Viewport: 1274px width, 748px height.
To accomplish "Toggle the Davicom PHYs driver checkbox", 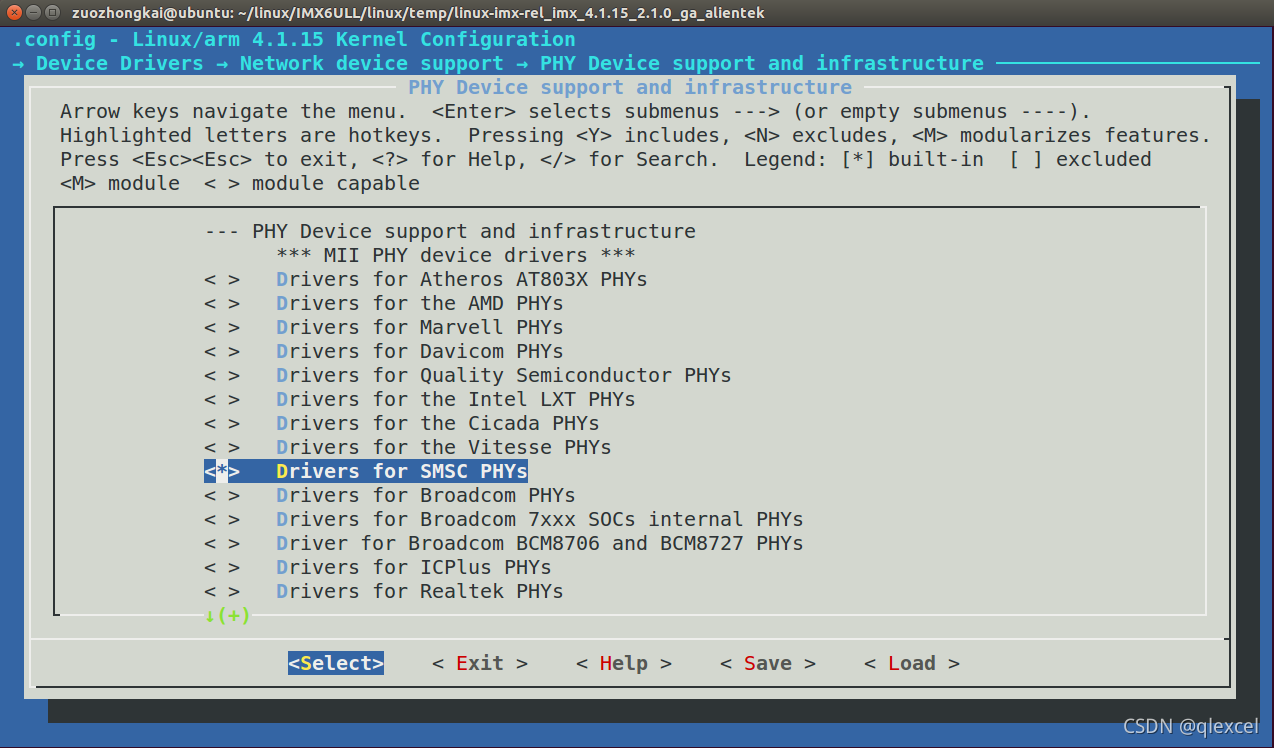I will click(222, 351).
